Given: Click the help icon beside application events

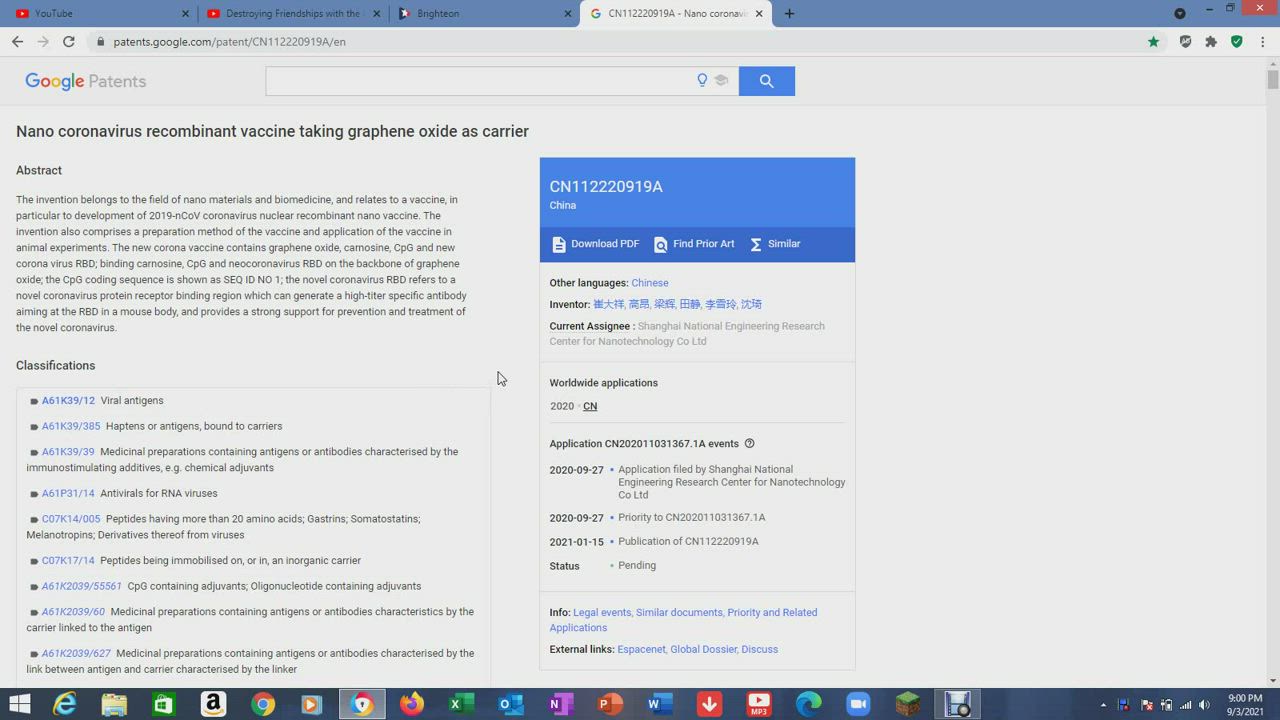Looking at the screenshot, I should click(749, 444).
